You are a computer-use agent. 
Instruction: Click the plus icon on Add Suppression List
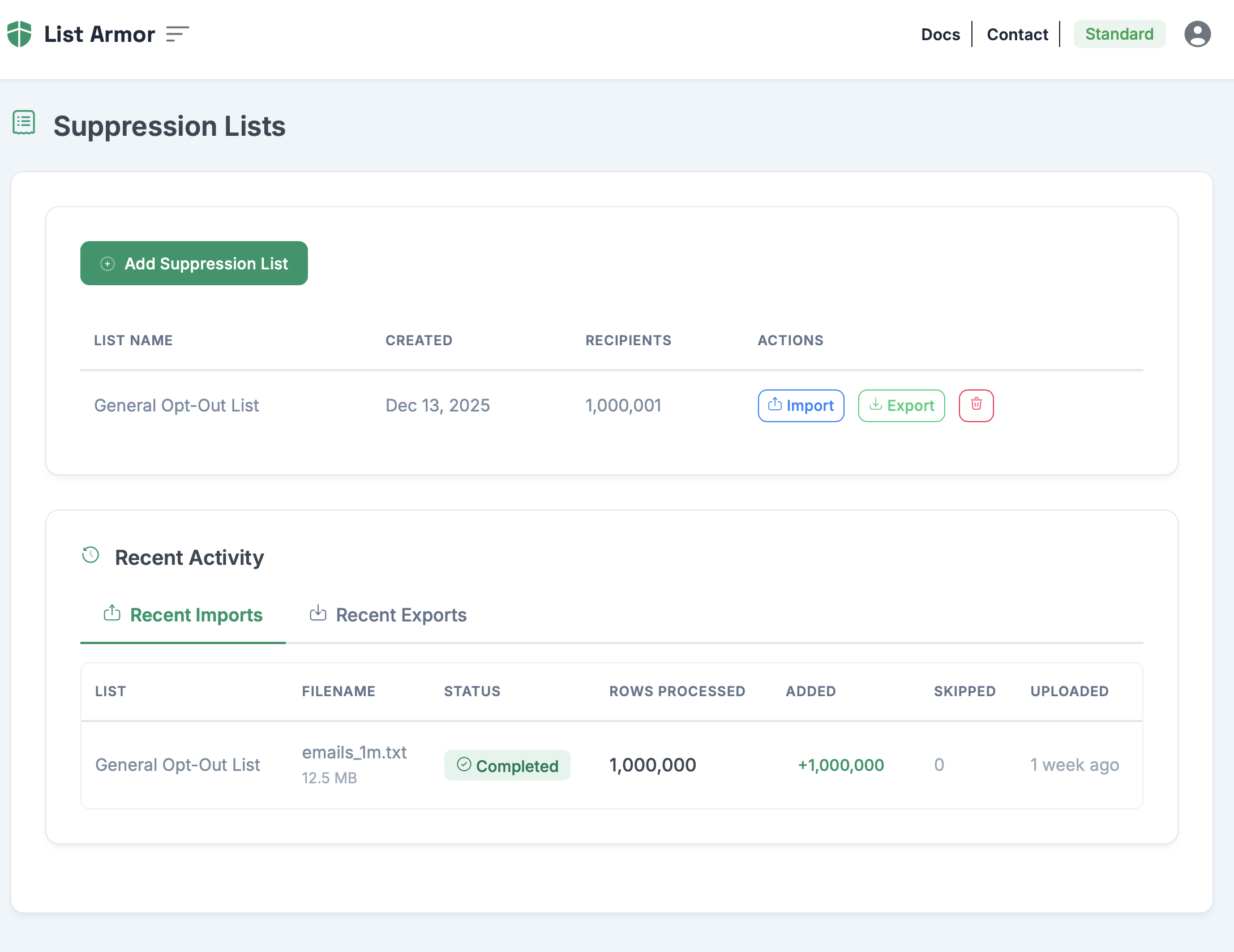tap(107, 263)
